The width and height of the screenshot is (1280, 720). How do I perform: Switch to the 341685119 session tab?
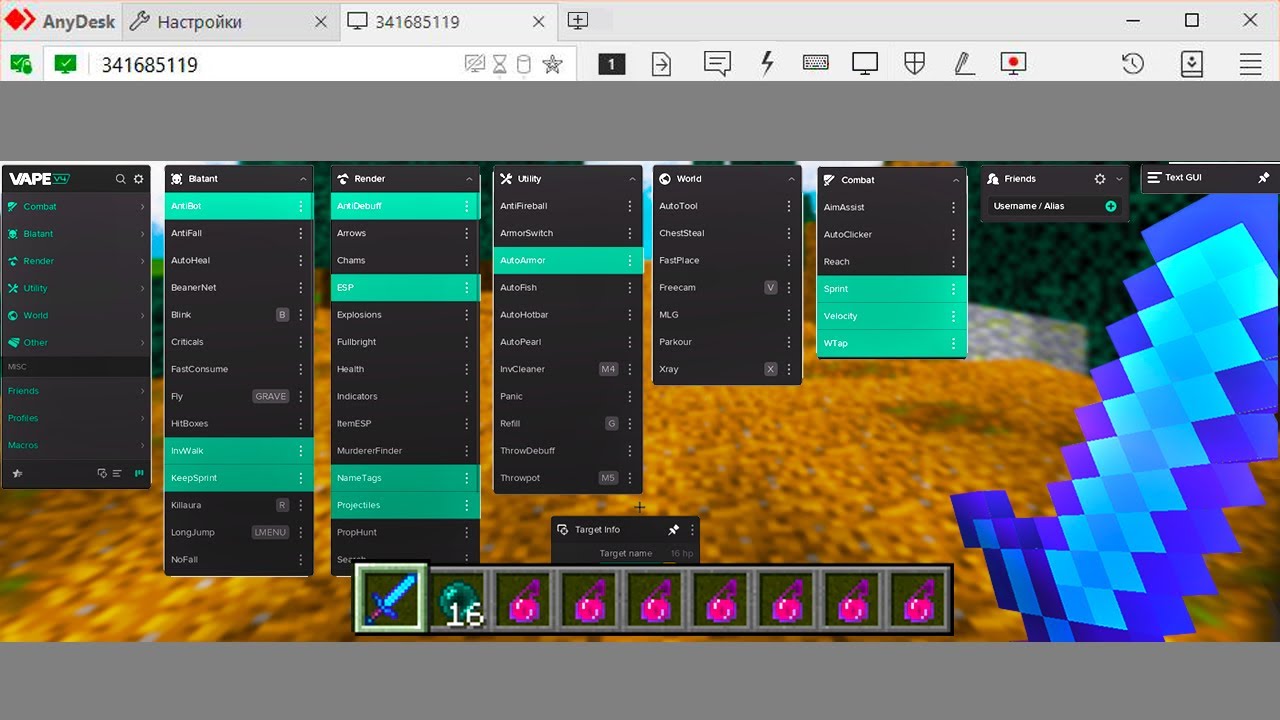449,21
